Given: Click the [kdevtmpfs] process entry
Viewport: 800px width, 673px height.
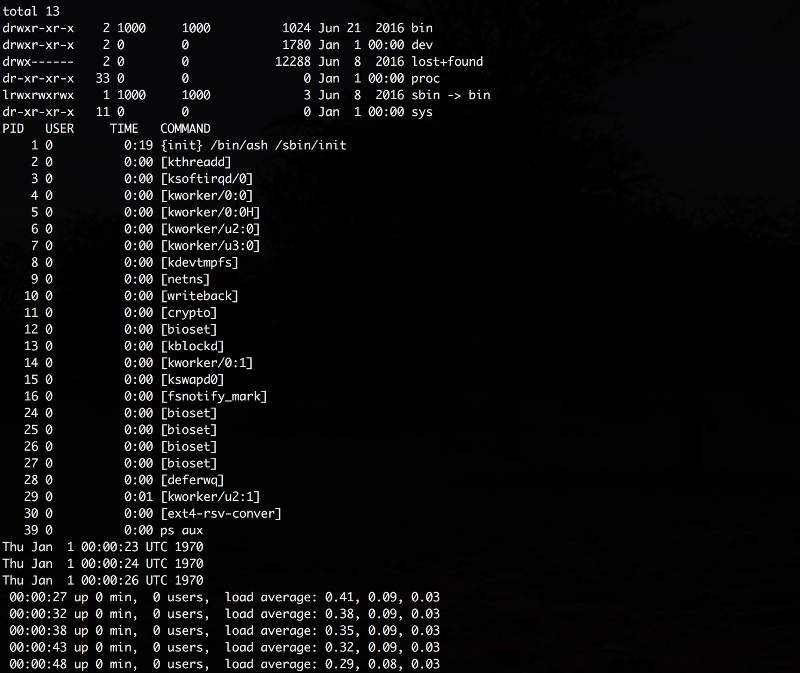Looking at the screenshot, I should click(x=199, y=262).
